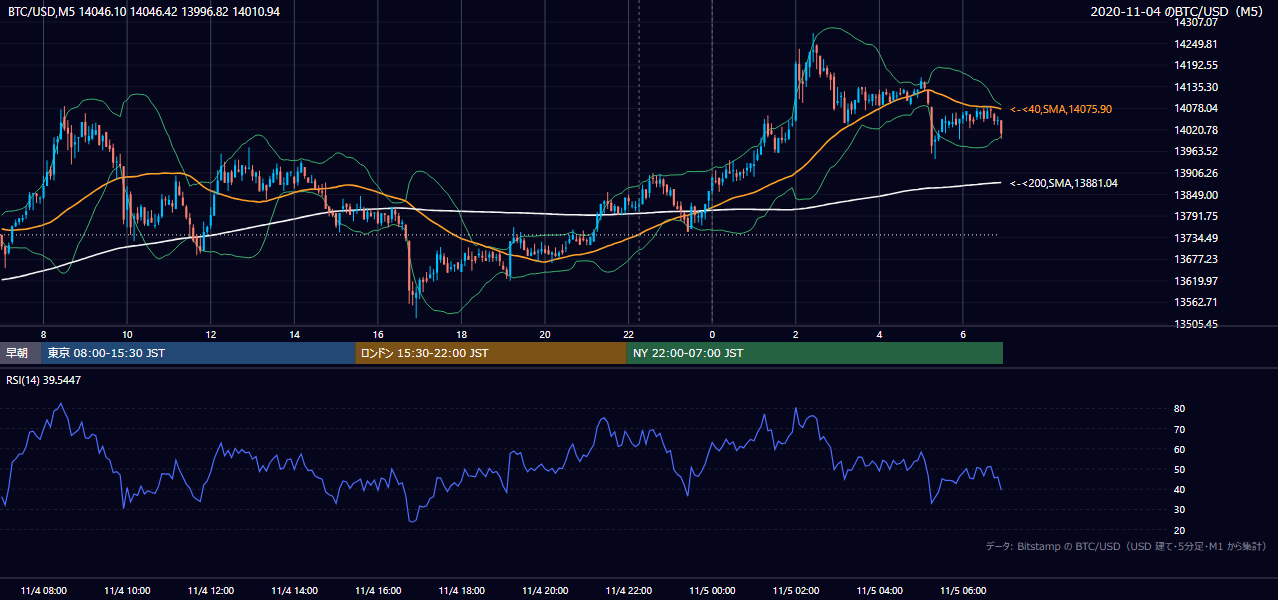
Task: Click RSI axis level 20
Action: [1180, 531]
